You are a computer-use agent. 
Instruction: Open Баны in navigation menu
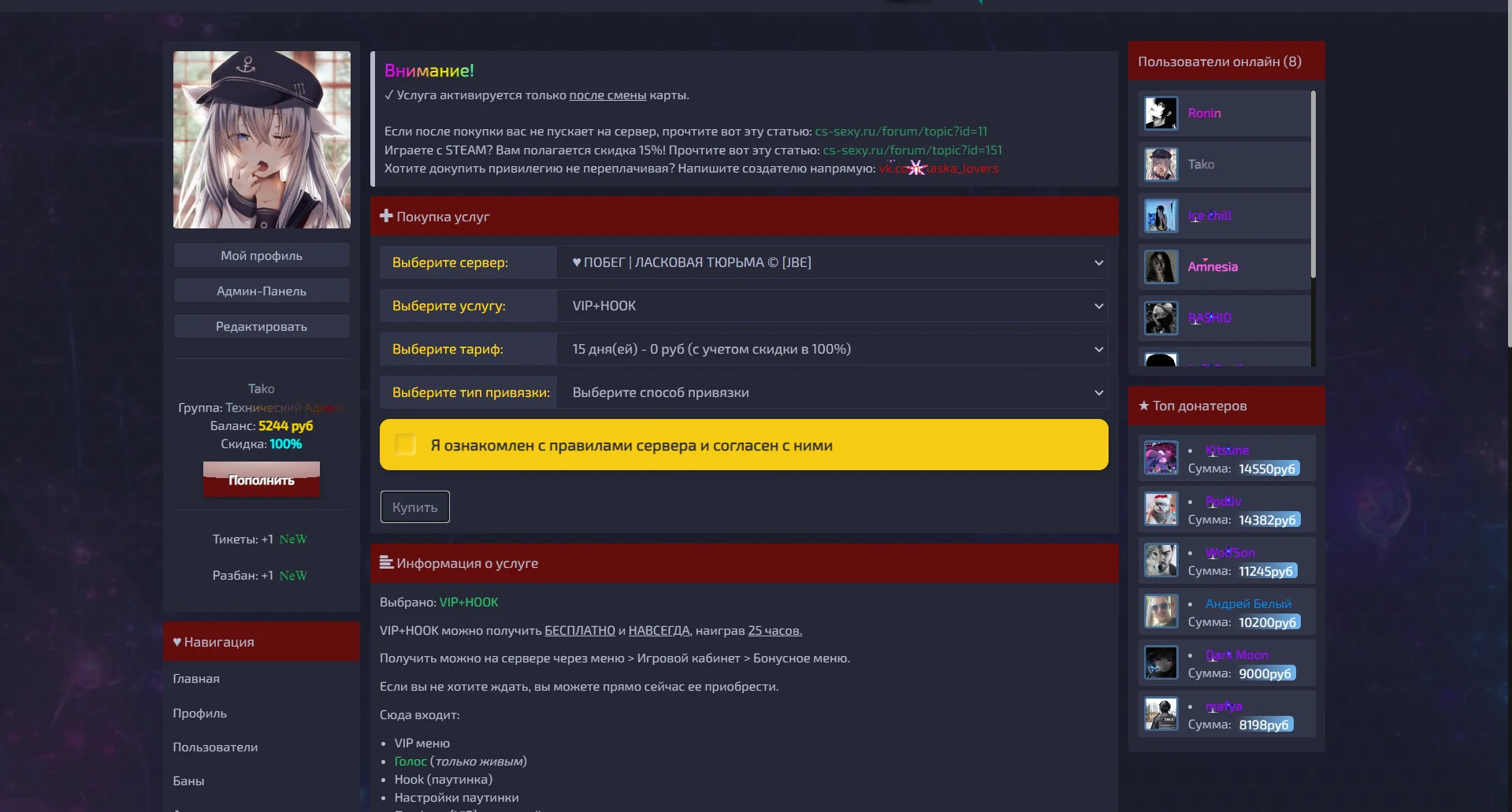(x=188, y=781)
